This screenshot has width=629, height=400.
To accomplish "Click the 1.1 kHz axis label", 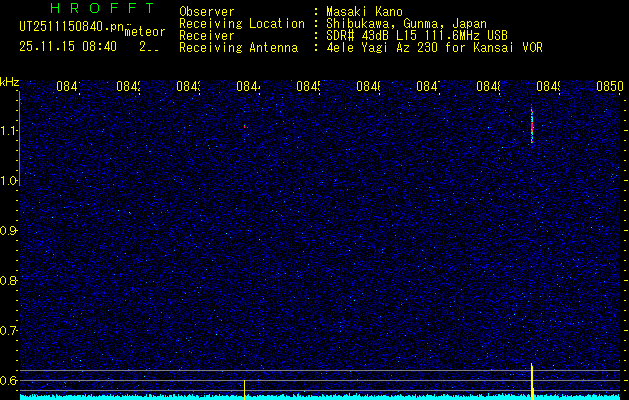I will [8, 131].
